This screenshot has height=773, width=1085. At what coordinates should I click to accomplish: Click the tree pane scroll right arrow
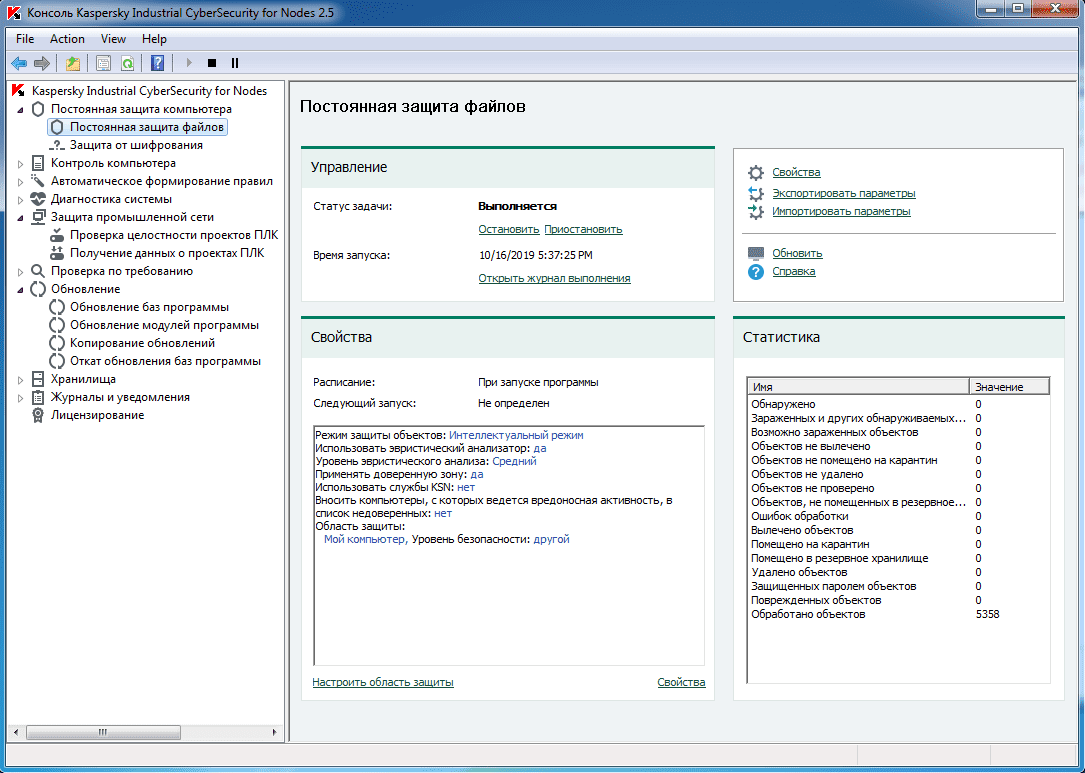(x=275, y=732)
